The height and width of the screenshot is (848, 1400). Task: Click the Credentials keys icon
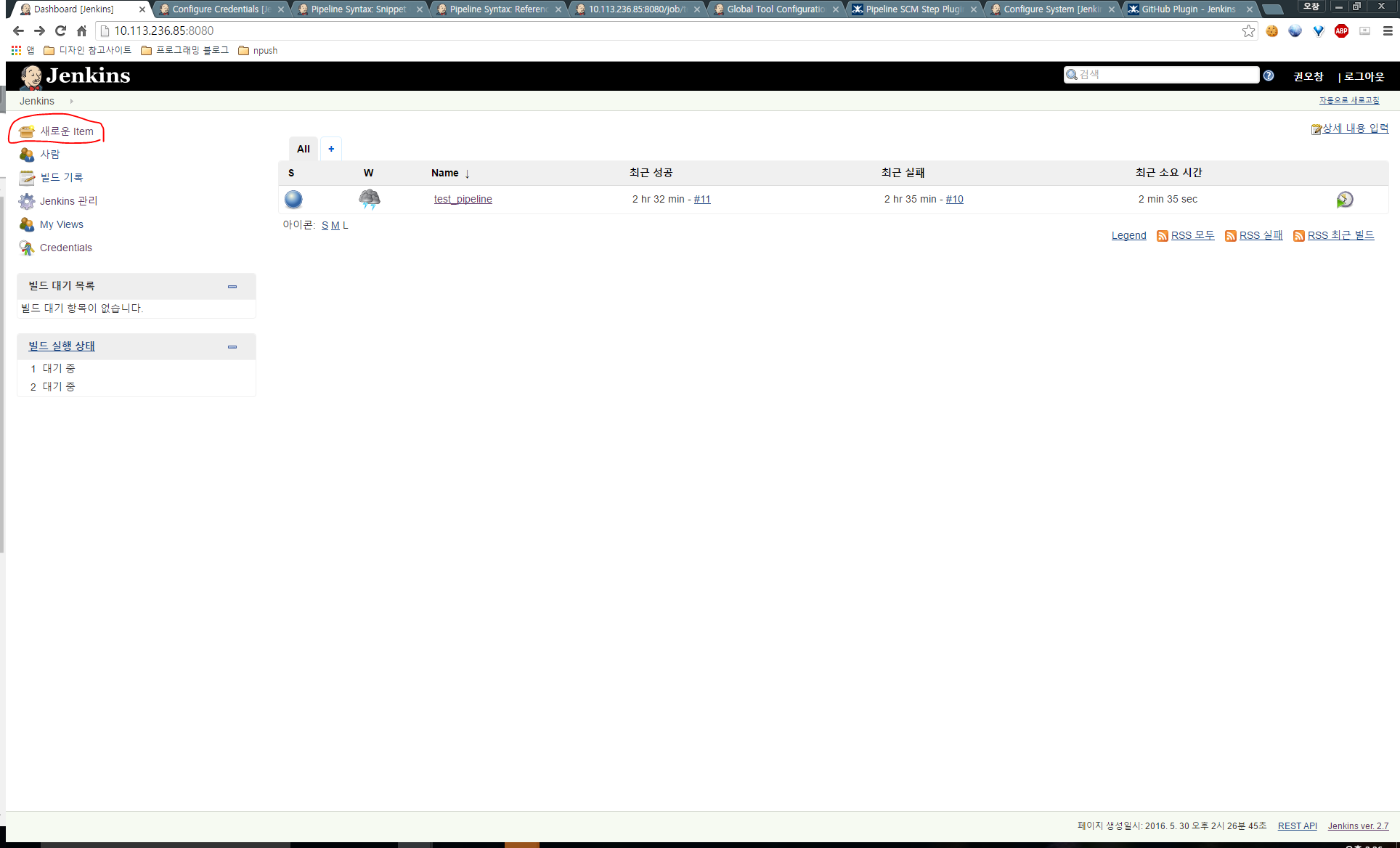pos(27,248)
